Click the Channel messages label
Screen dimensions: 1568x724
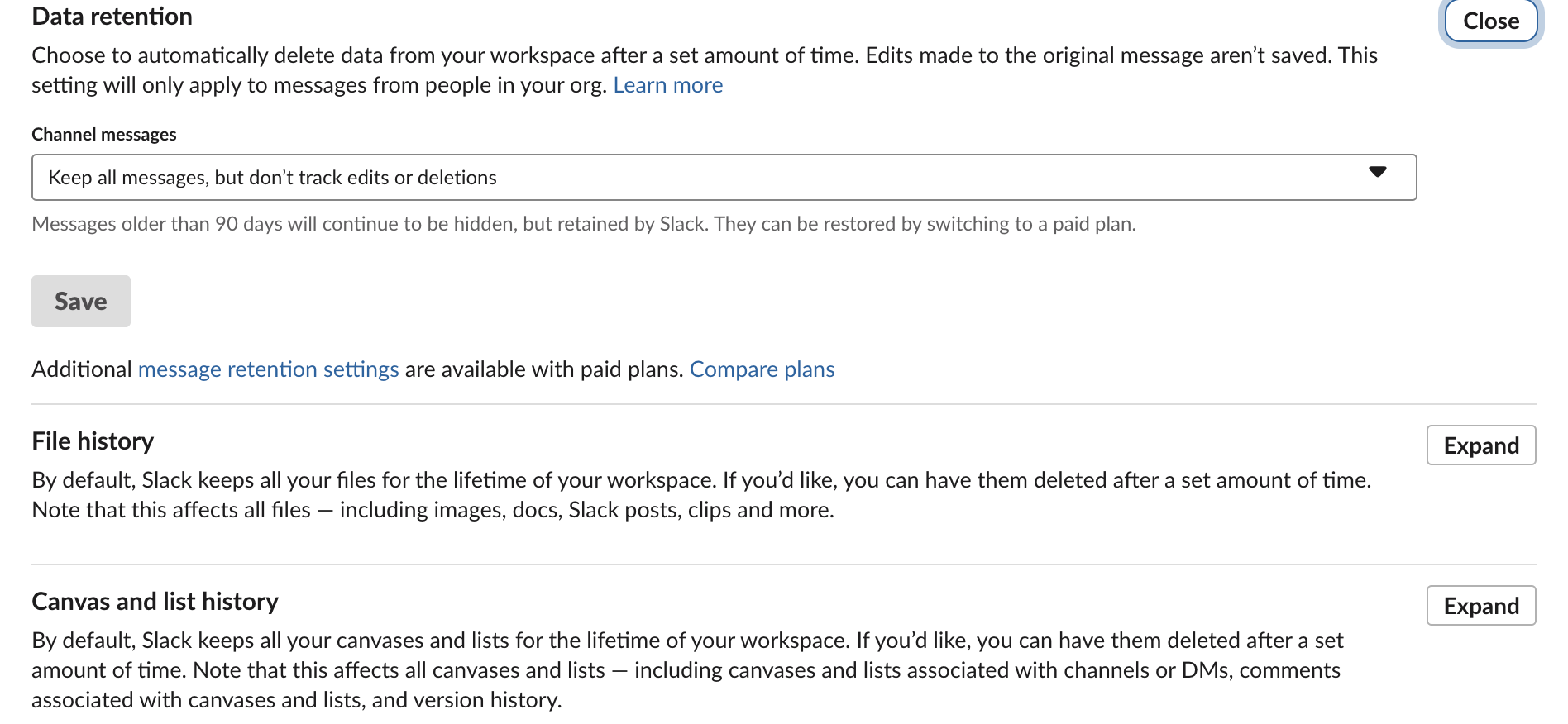(104, 135)
